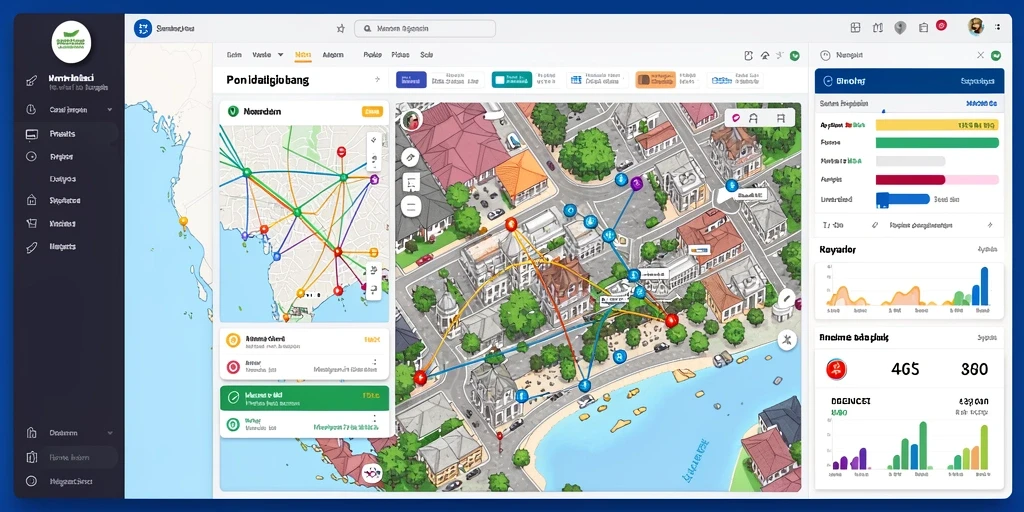Click the pin icon beside Ponidaigiobang
Image resolution: width=1024 pixels, height=512 pixels.
tap(377, 80)
